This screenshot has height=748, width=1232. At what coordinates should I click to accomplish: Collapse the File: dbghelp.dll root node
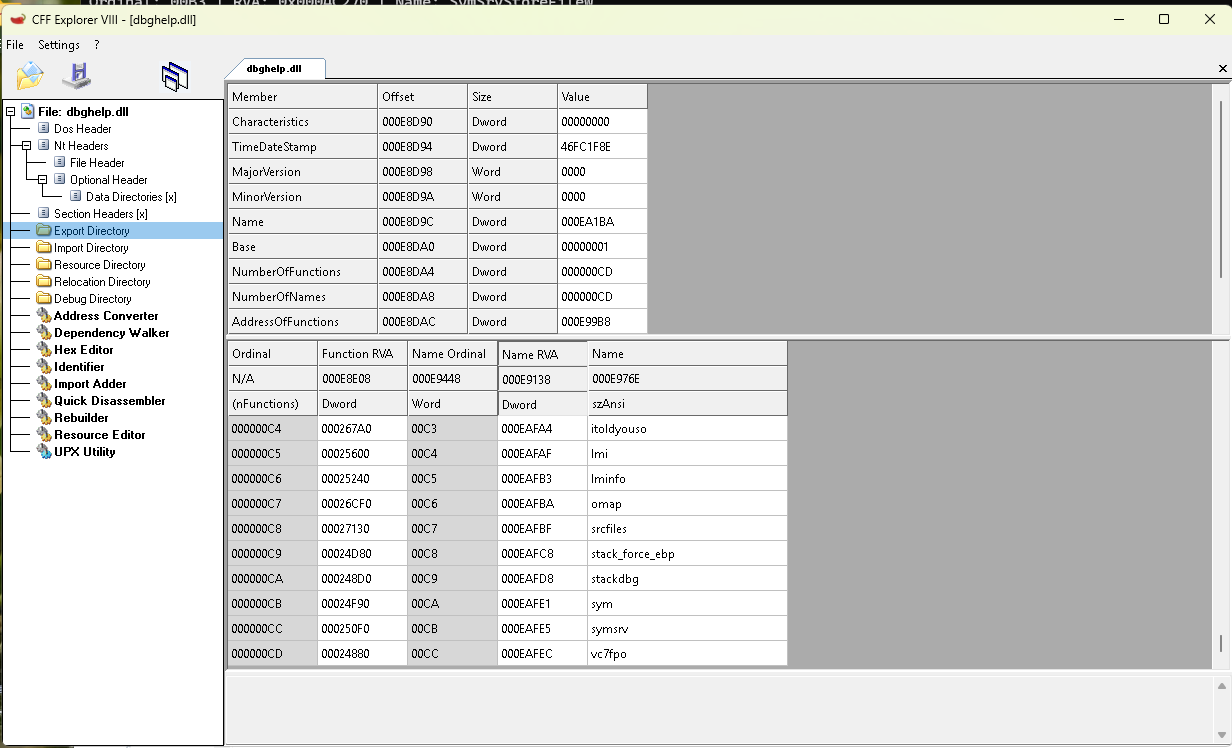pos(11,111)
